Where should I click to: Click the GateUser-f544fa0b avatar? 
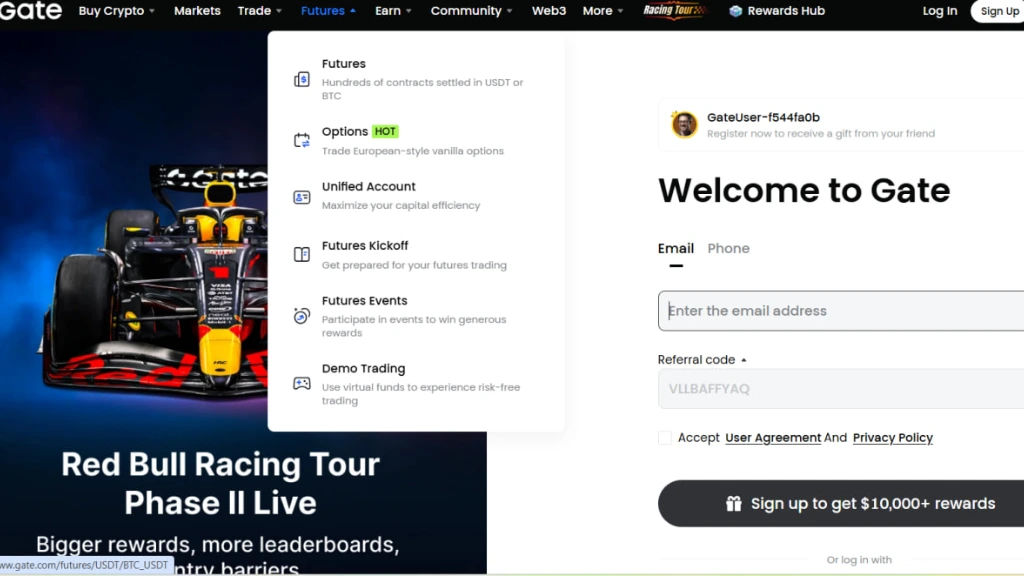coord(684,124)
